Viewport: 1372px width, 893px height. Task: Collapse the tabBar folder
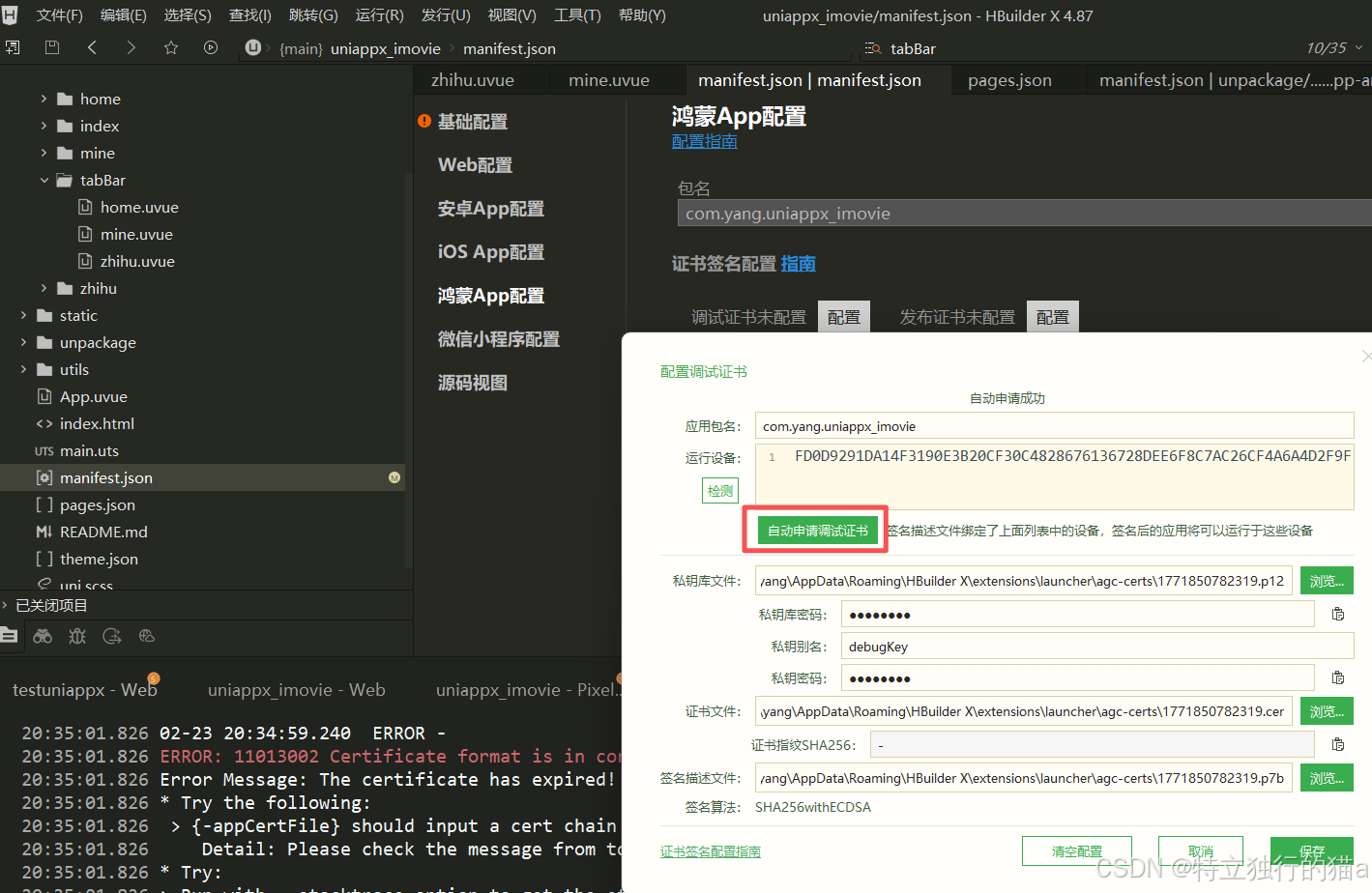(x=44, y=180)
